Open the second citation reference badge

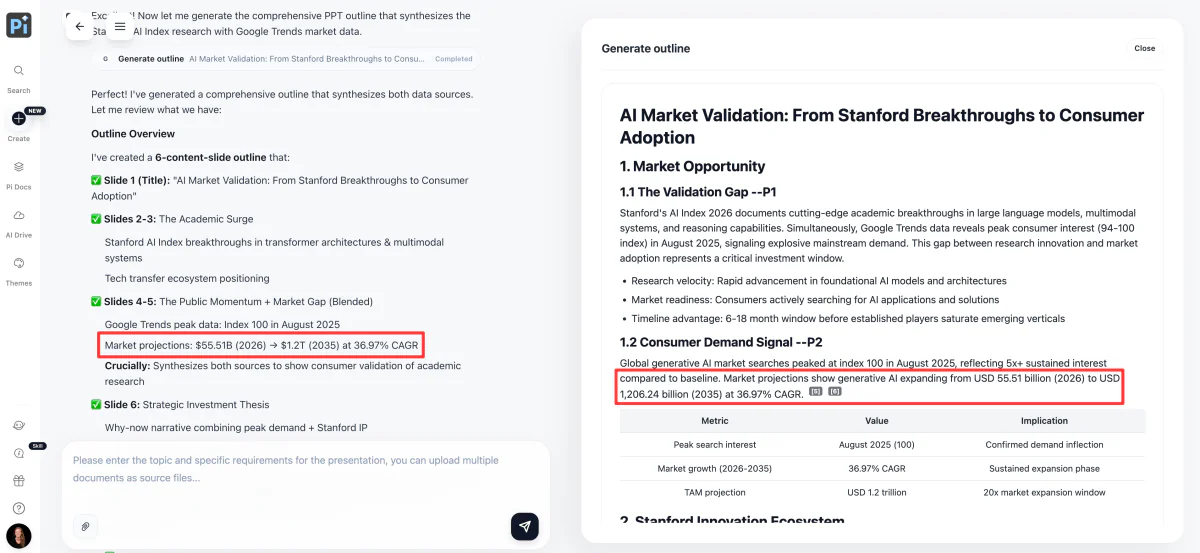tap(835, 393)
